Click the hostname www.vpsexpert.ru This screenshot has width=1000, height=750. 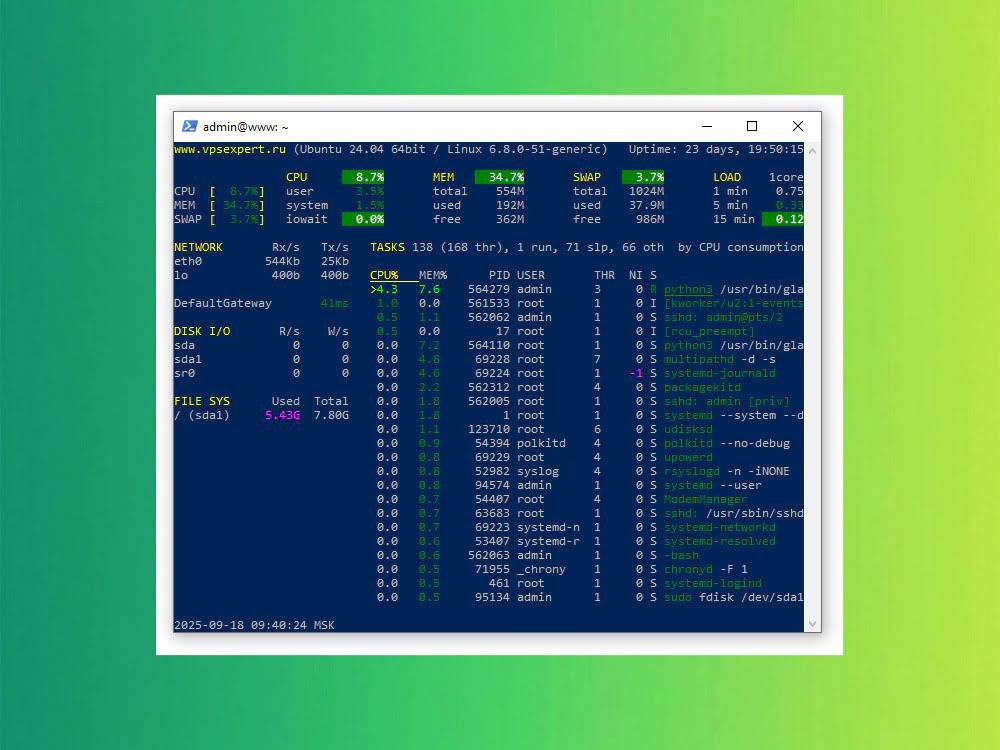click(x=230, y=149)
